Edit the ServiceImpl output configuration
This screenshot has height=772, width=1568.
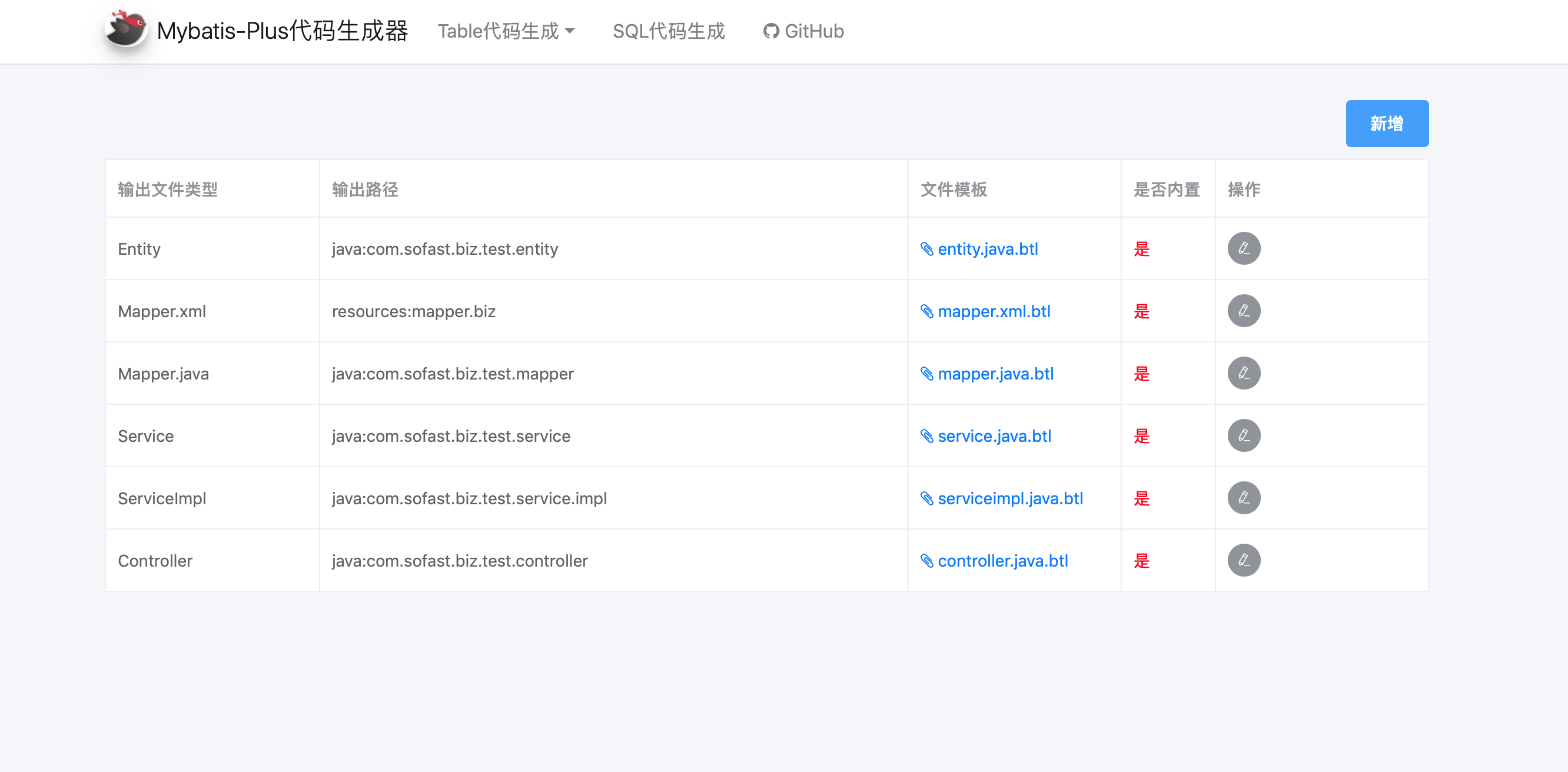pos(1244,498)
